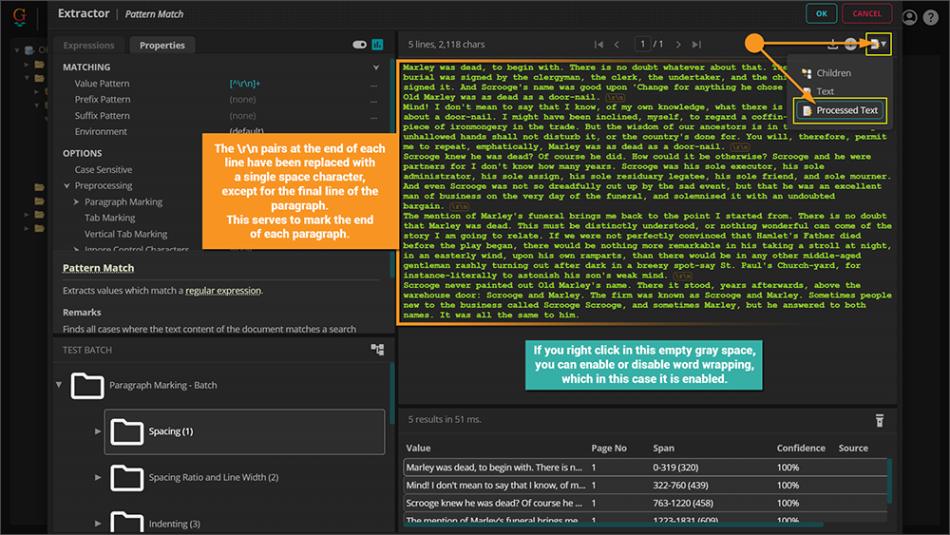Screen dimensions: 950x535
Task: Collapse the MATCHING section chevron
Action: [376, 67]
